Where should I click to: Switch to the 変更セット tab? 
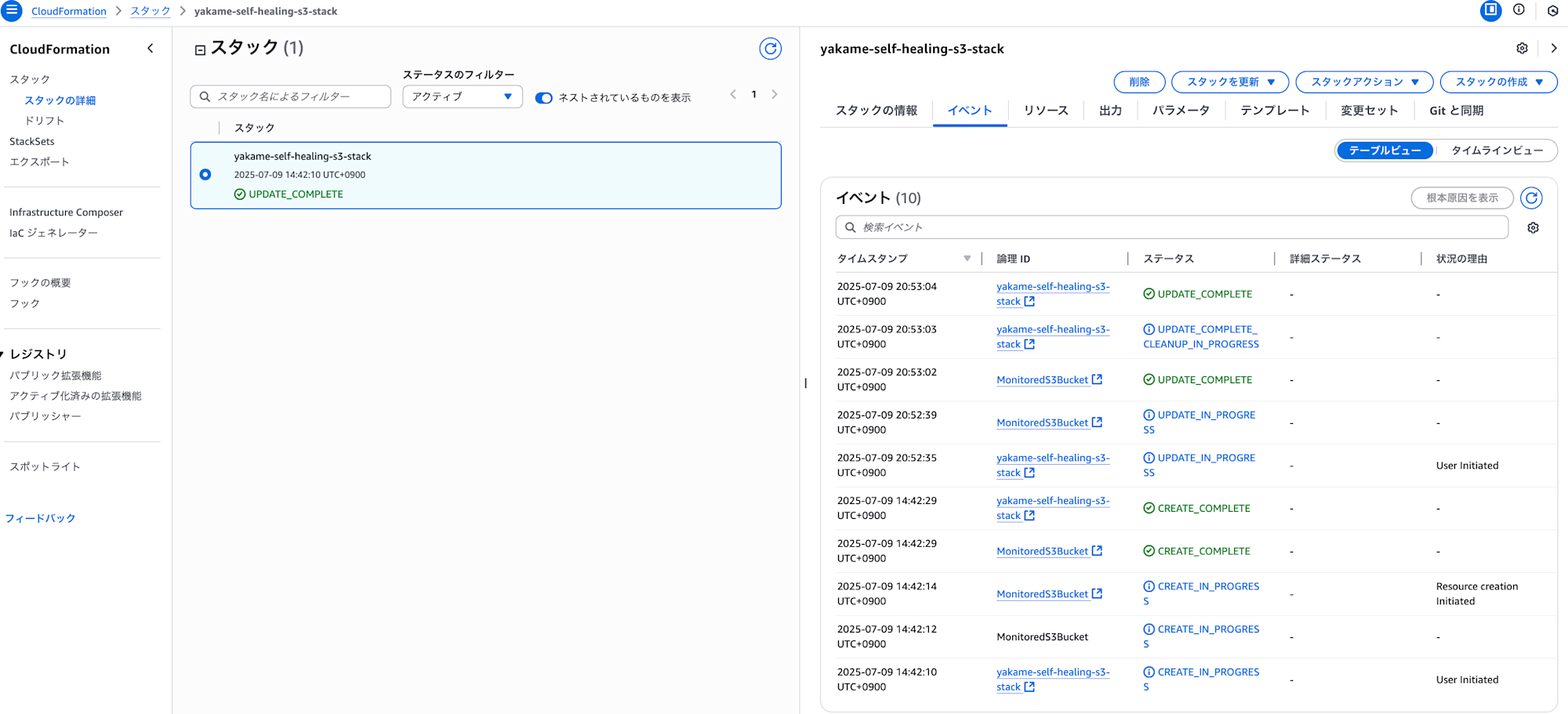1369,111
